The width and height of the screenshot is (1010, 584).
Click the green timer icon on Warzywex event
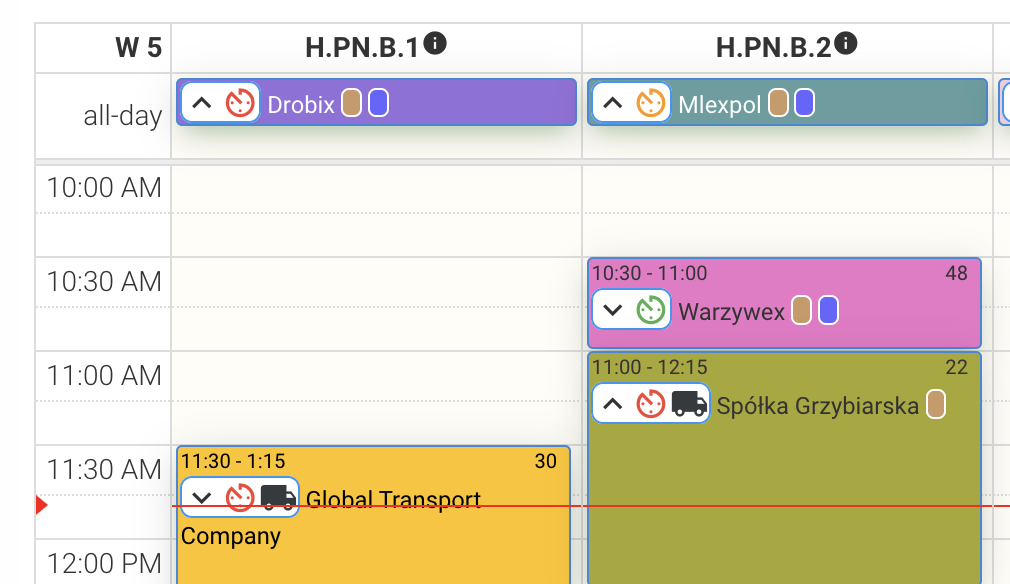click(x=650, y=310)
